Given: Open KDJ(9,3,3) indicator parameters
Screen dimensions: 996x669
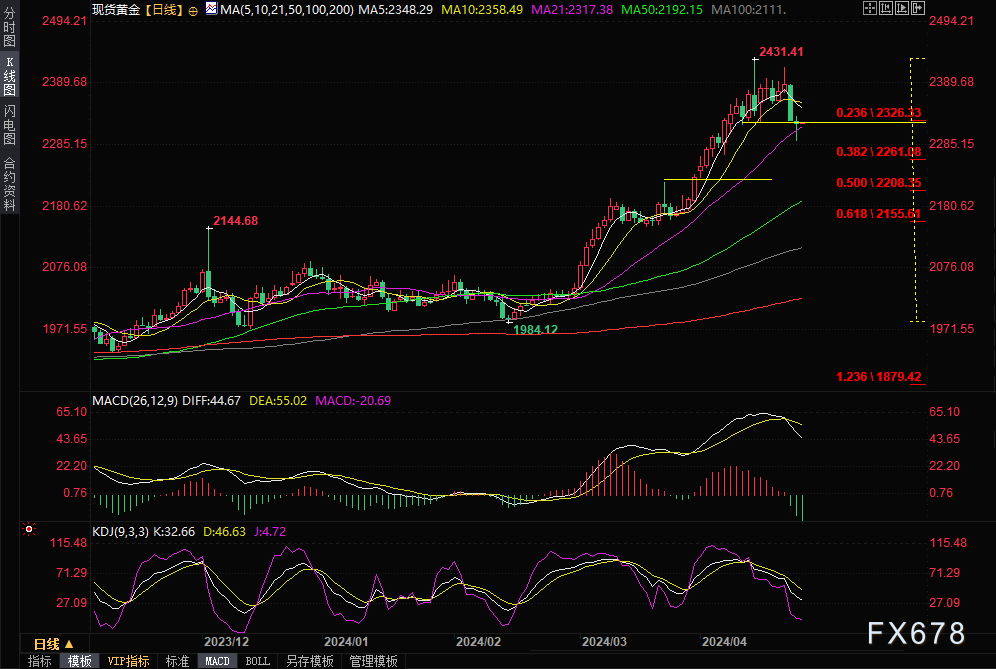Looking at the screenshot, I should (120, 532).
